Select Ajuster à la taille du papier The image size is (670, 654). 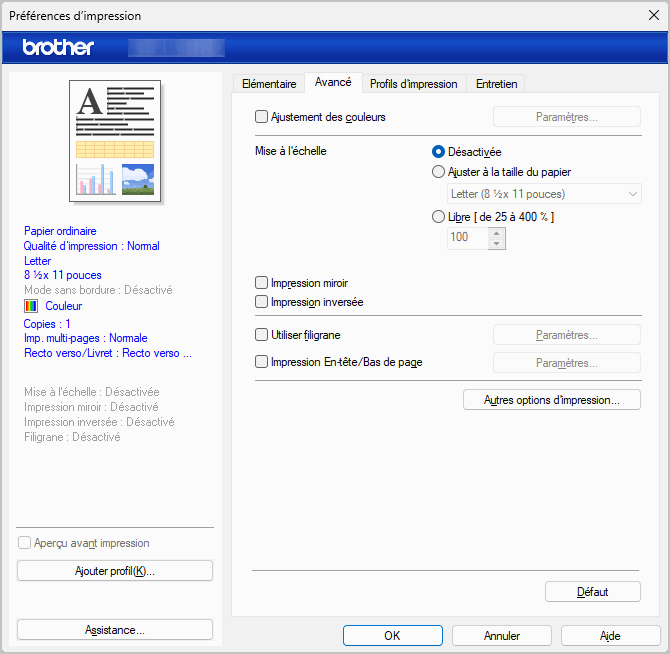(438, 172)
